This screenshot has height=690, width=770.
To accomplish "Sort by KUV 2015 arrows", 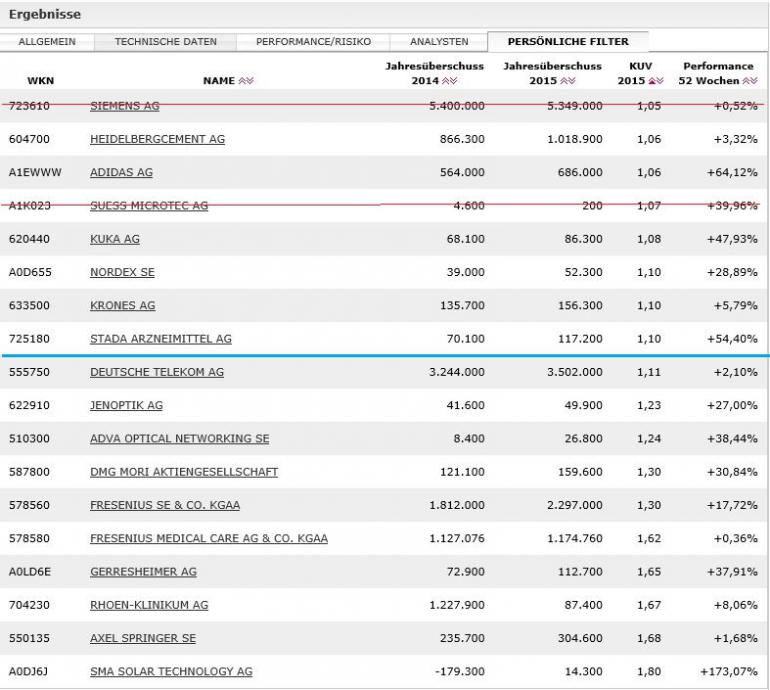I will pos(656,81).
